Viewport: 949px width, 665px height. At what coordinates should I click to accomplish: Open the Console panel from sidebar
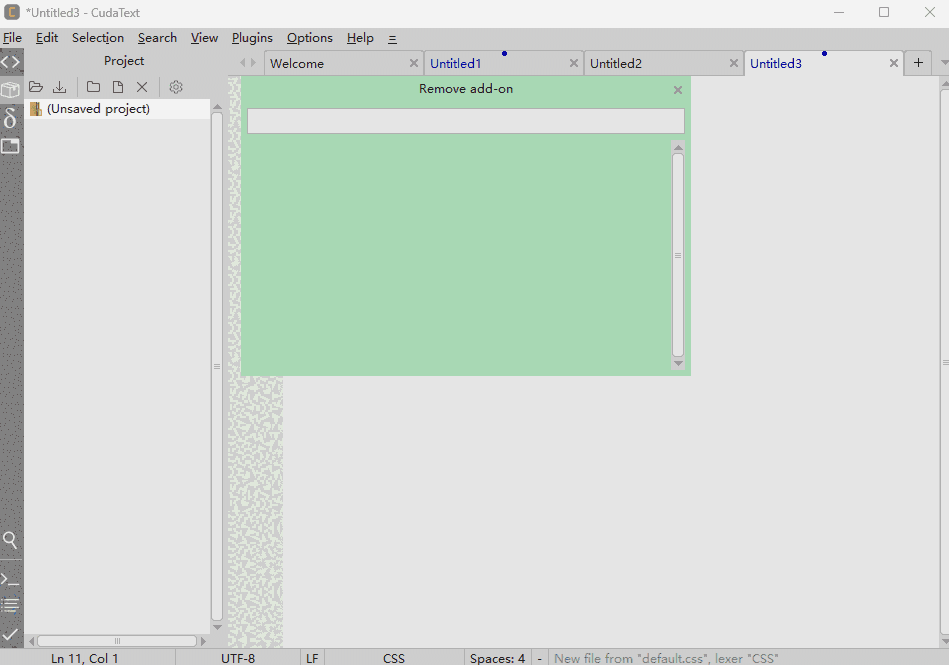click(10, 579)
